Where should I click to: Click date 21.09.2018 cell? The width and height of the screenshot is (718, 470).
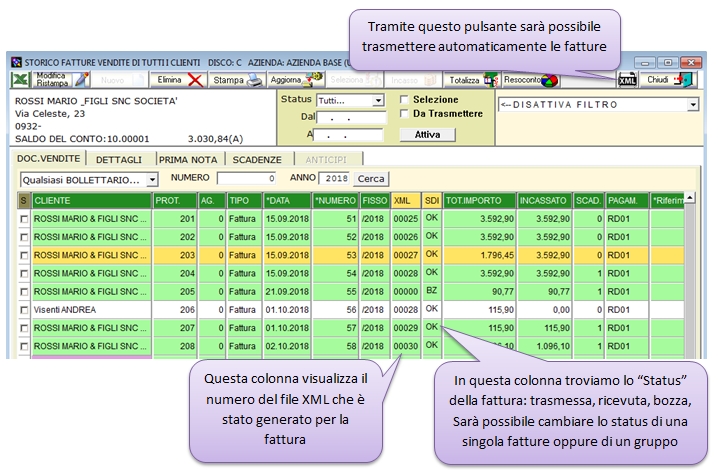coord(288,291)
